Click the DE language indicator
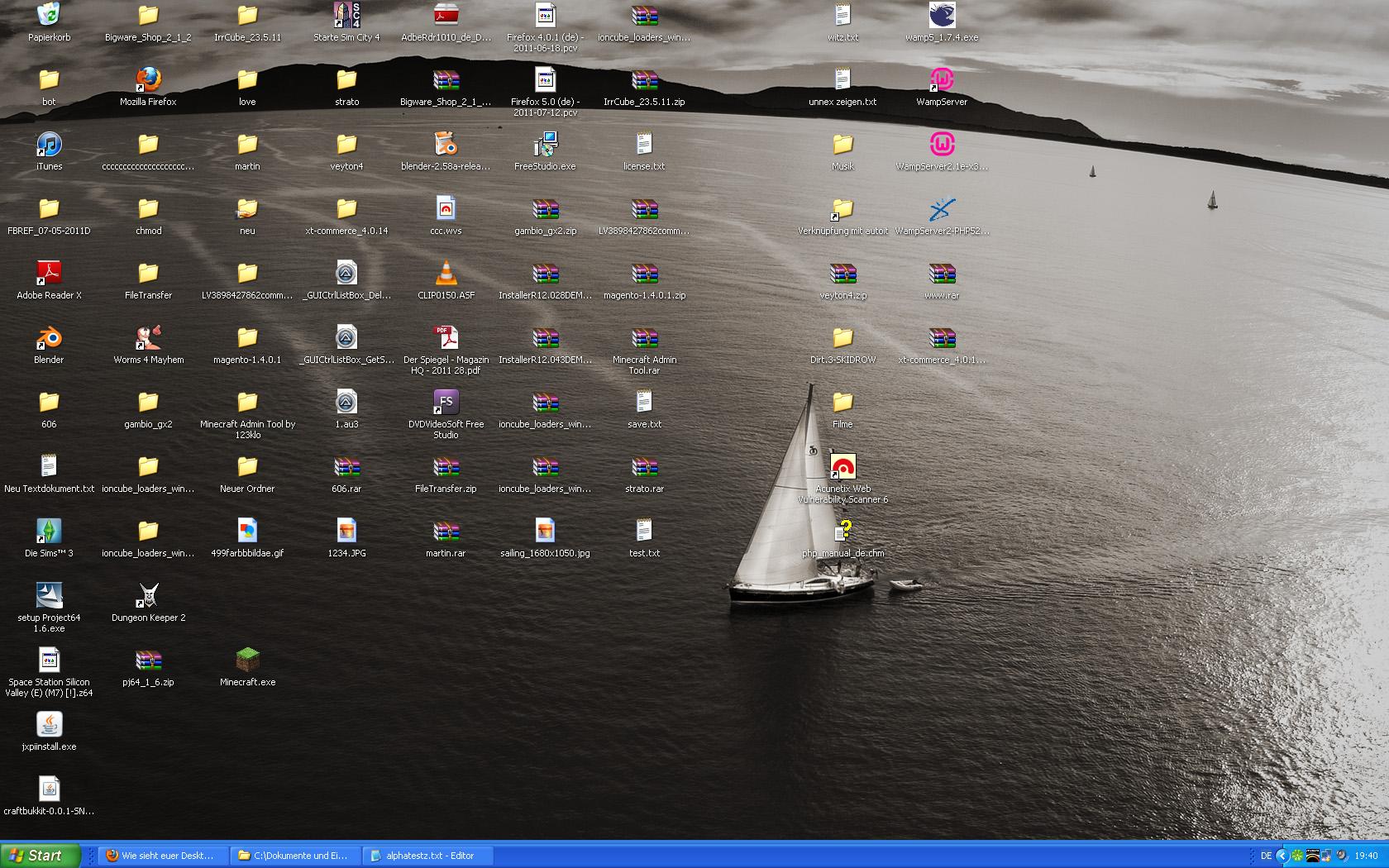Screen dimensions: 1389x868 coord(1266,856)
